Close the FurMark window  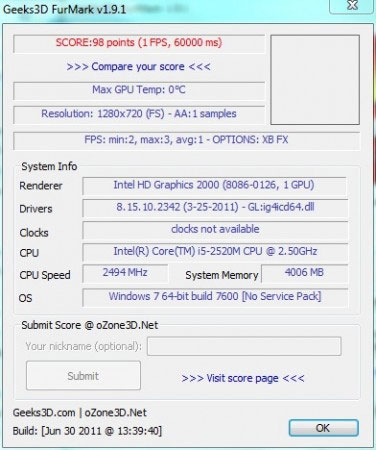pos(352,5)
